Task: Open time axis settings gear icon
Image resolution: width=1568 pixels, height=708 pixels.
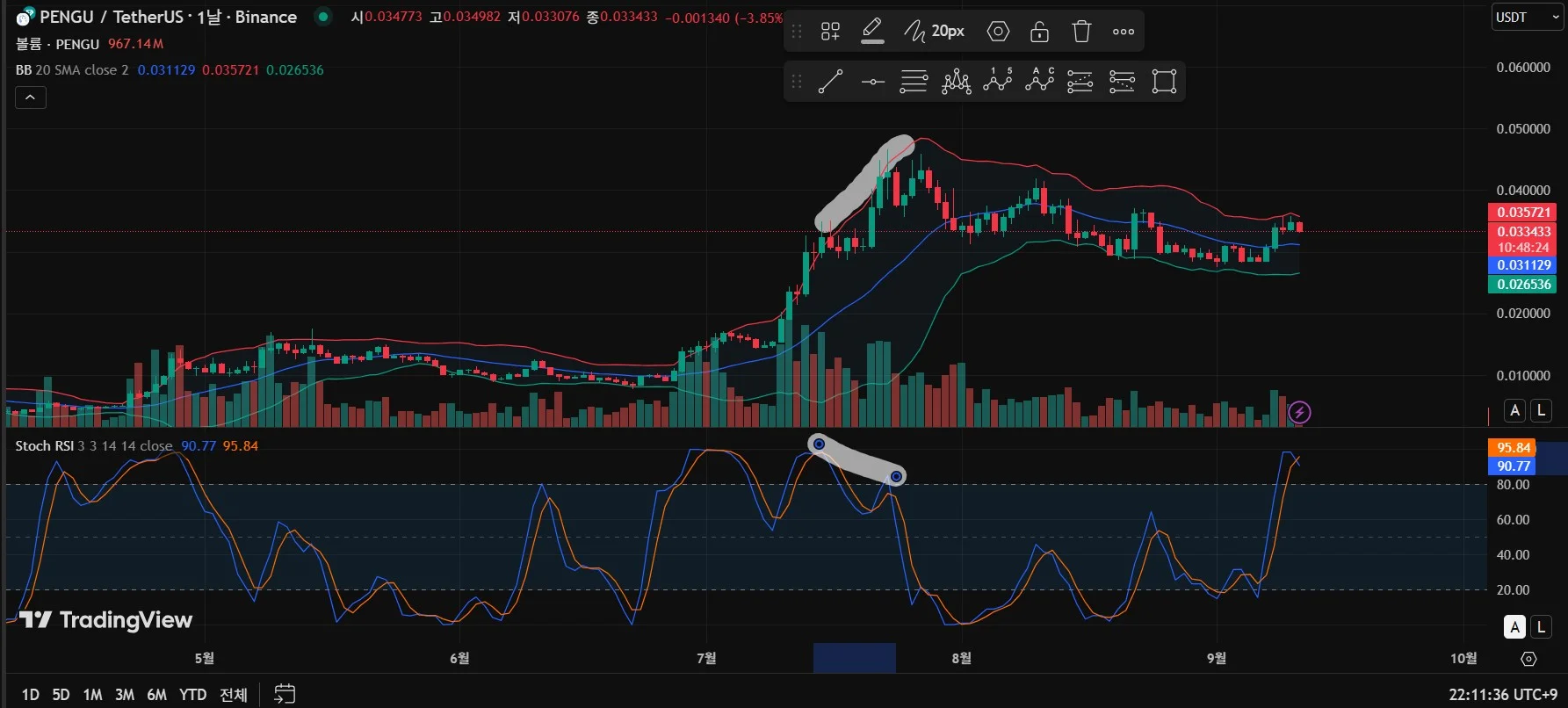Action: click(x=1528, y=659)
